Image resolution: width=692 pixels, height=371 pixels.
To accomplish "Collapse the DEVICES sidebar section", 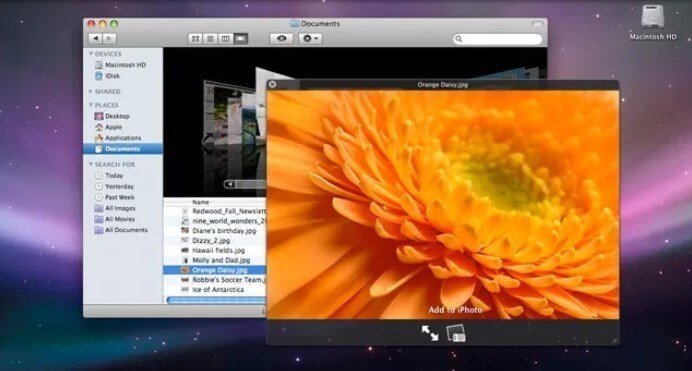I will [x=91, y=54].
